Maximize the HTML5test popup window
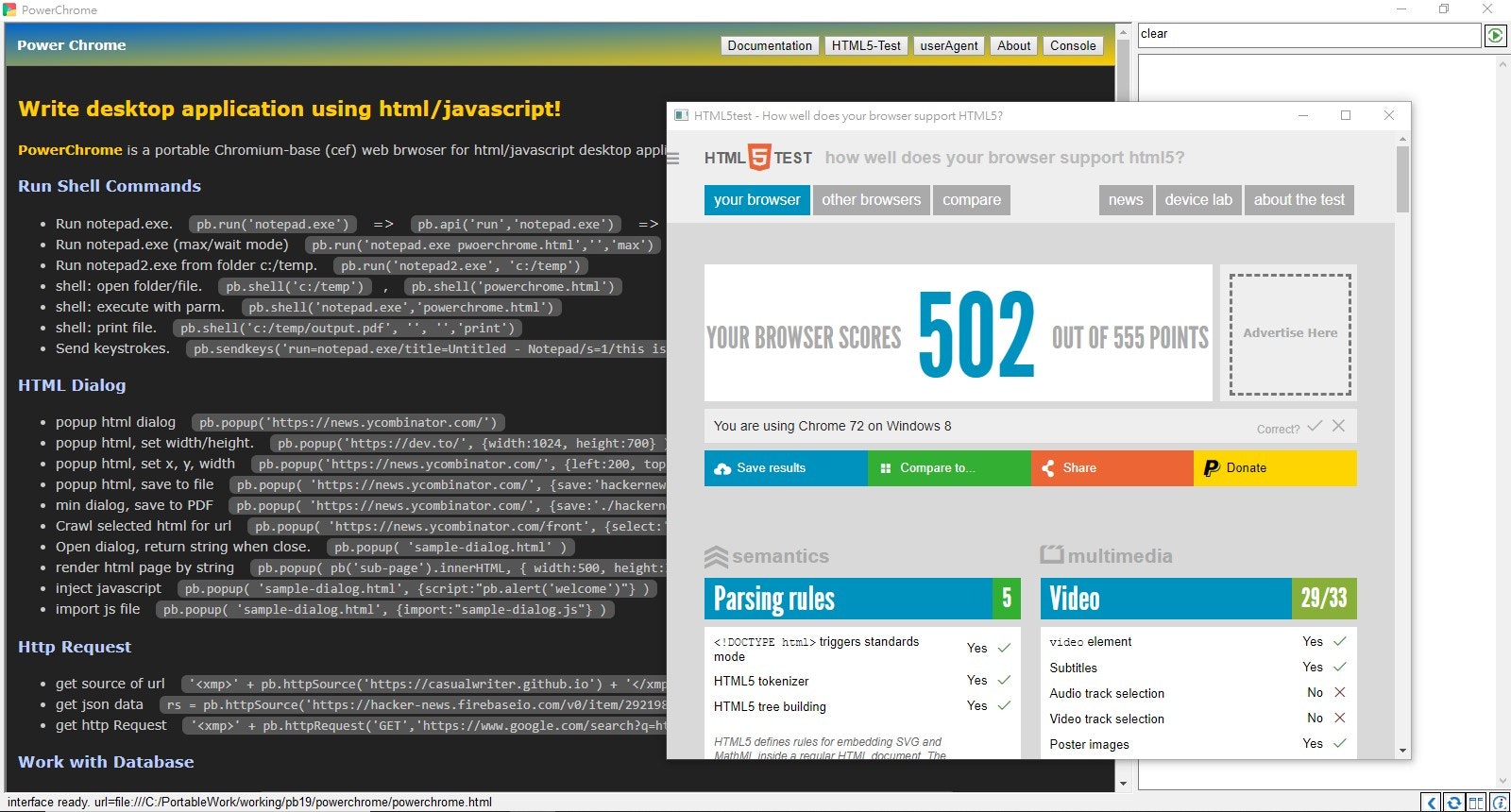1511x812 pixels. click(1346, 115)
